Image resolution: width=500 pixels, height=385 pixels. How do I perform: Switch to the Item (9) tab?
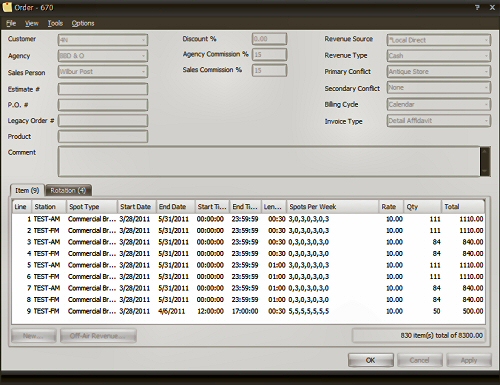[27, 190]
